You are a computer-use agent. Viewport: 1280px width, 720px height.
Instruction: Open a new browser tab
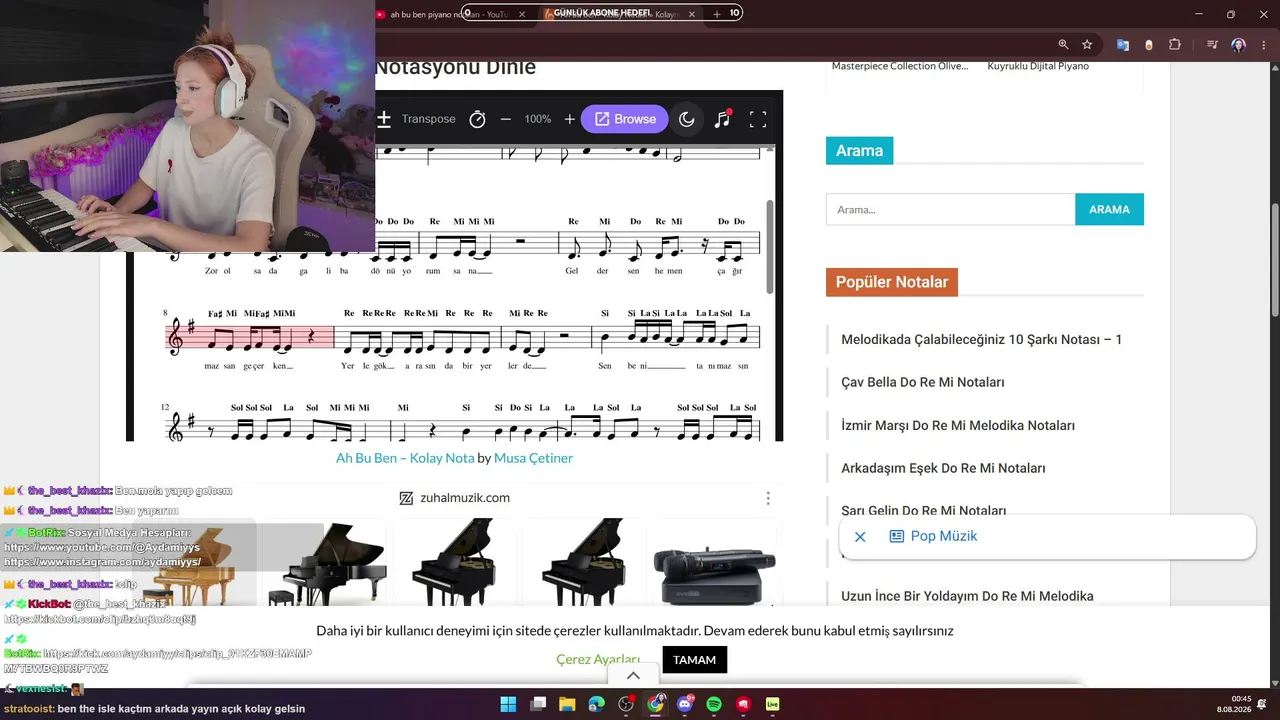tap(716, 14)
